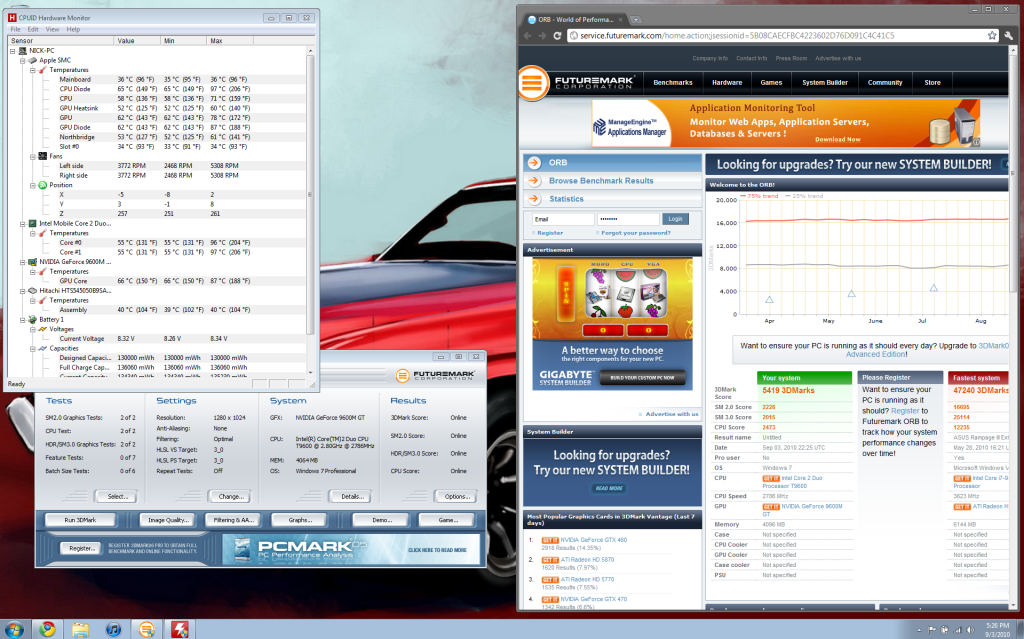Click the GET IT badge for Radeon HD 5870

click(550, 560)
